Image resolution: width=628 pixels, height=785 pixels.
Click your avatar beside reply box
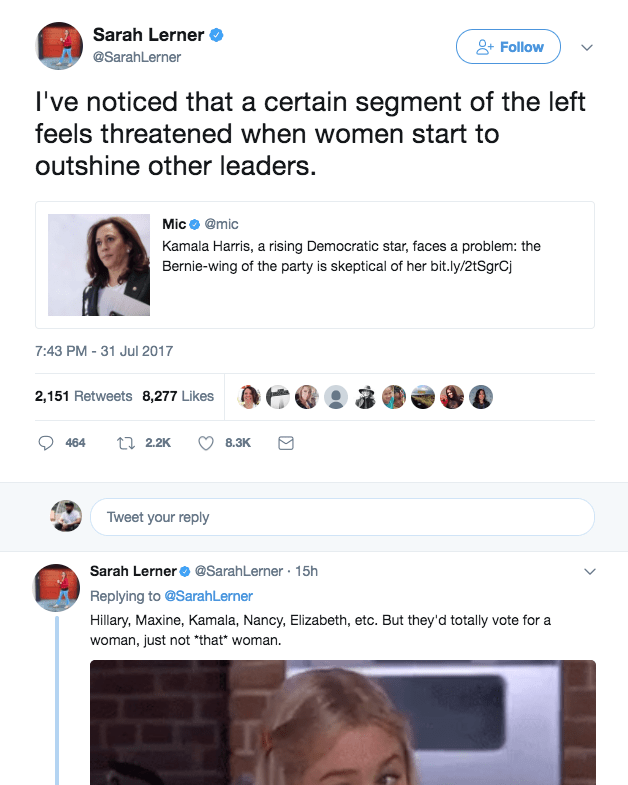(x=66, y=517)
